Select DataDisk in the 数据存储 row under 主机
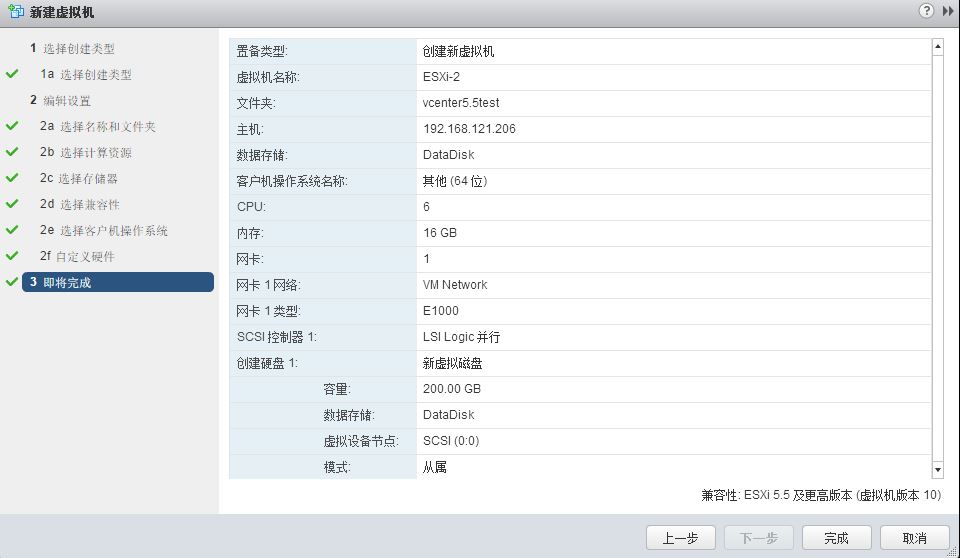The image size is (960, 558). [448, 155]
